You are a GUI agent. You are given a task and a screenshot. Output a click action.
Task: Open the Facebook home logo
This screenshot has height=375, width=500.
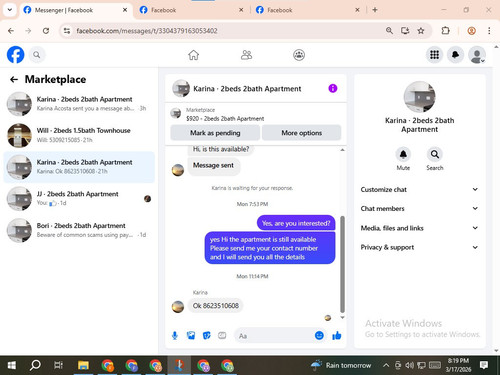pyautogui.click(x=15, y=55)
